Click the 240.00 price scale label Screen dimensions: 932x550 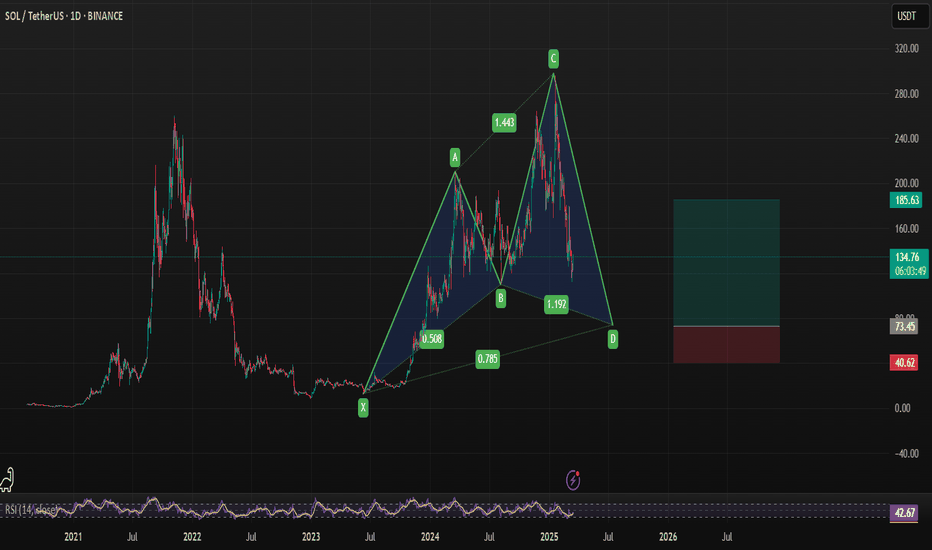coord(906,139)
